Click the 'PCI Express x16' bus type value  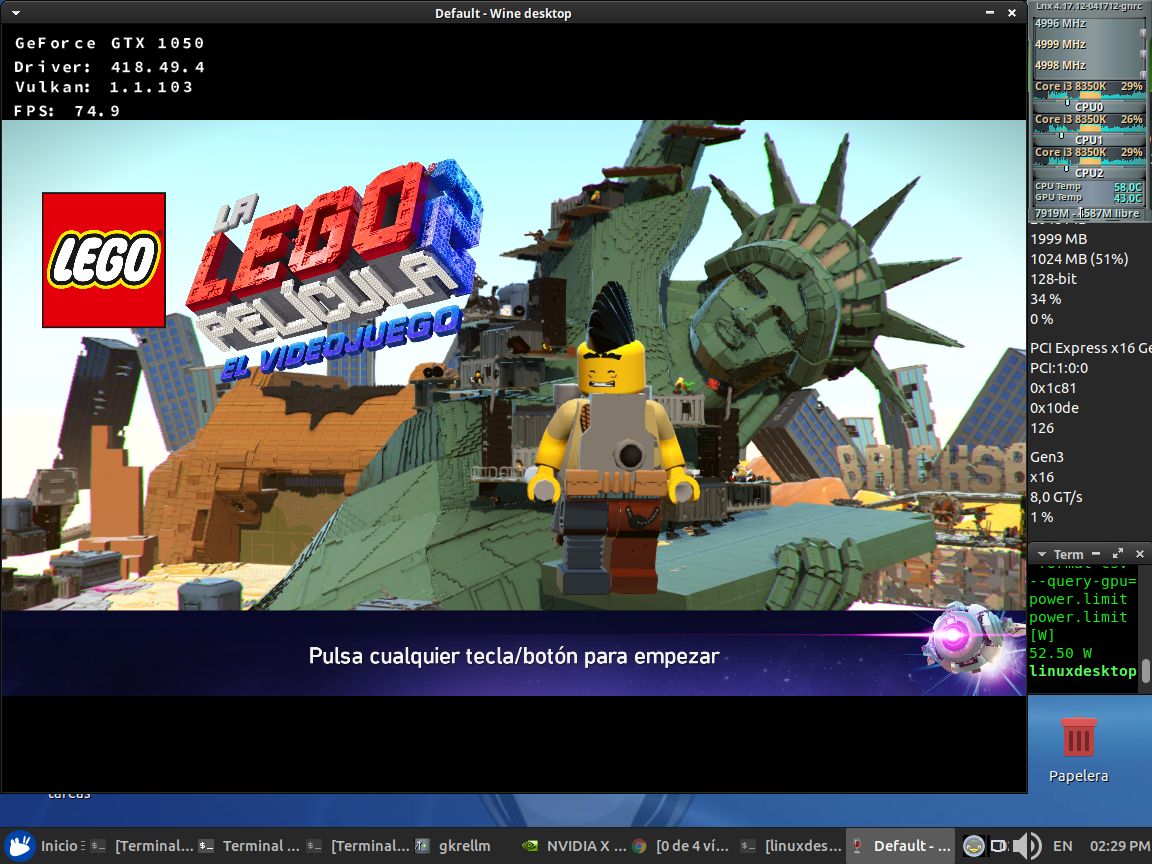tap(1090, 348)
